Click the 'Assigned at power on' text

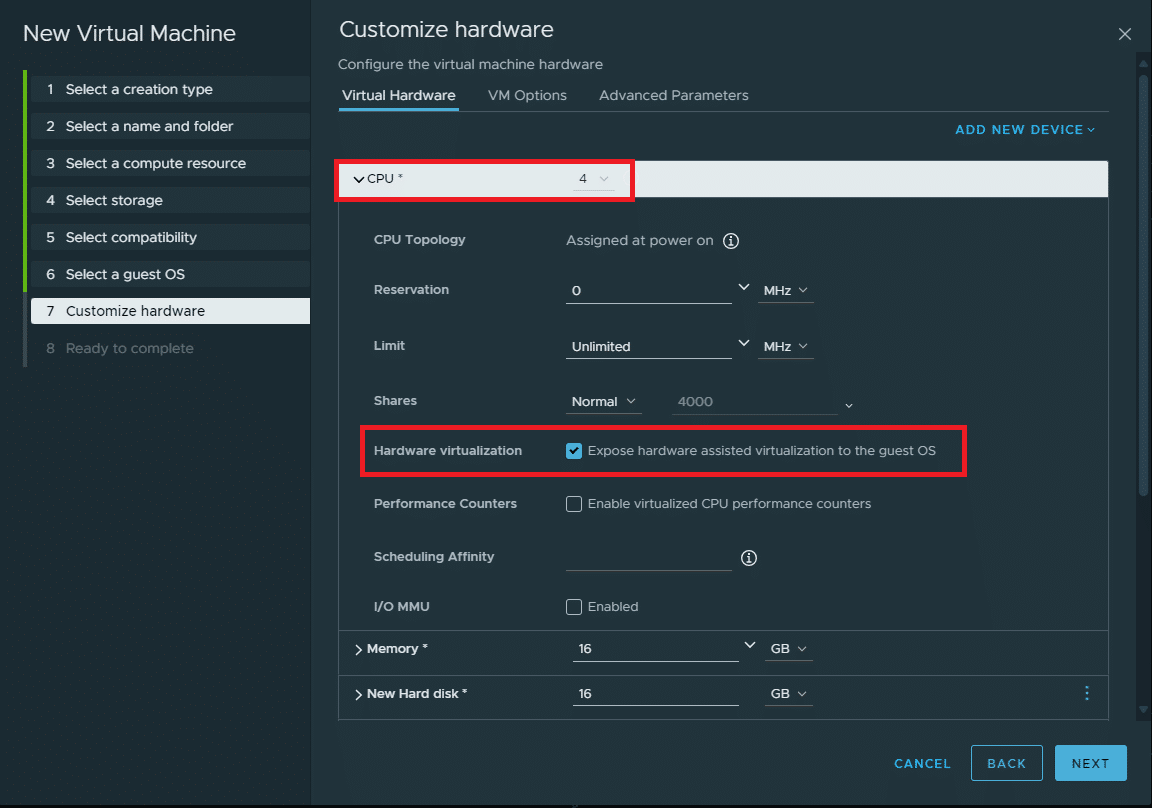pos(639,241)
